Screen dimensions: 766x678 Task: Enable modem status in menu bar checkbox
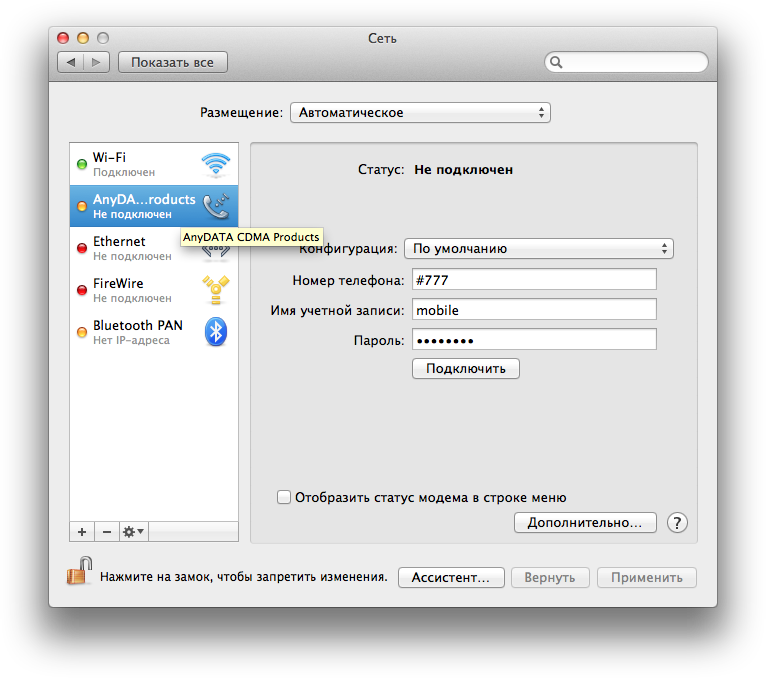click(283, 497)
